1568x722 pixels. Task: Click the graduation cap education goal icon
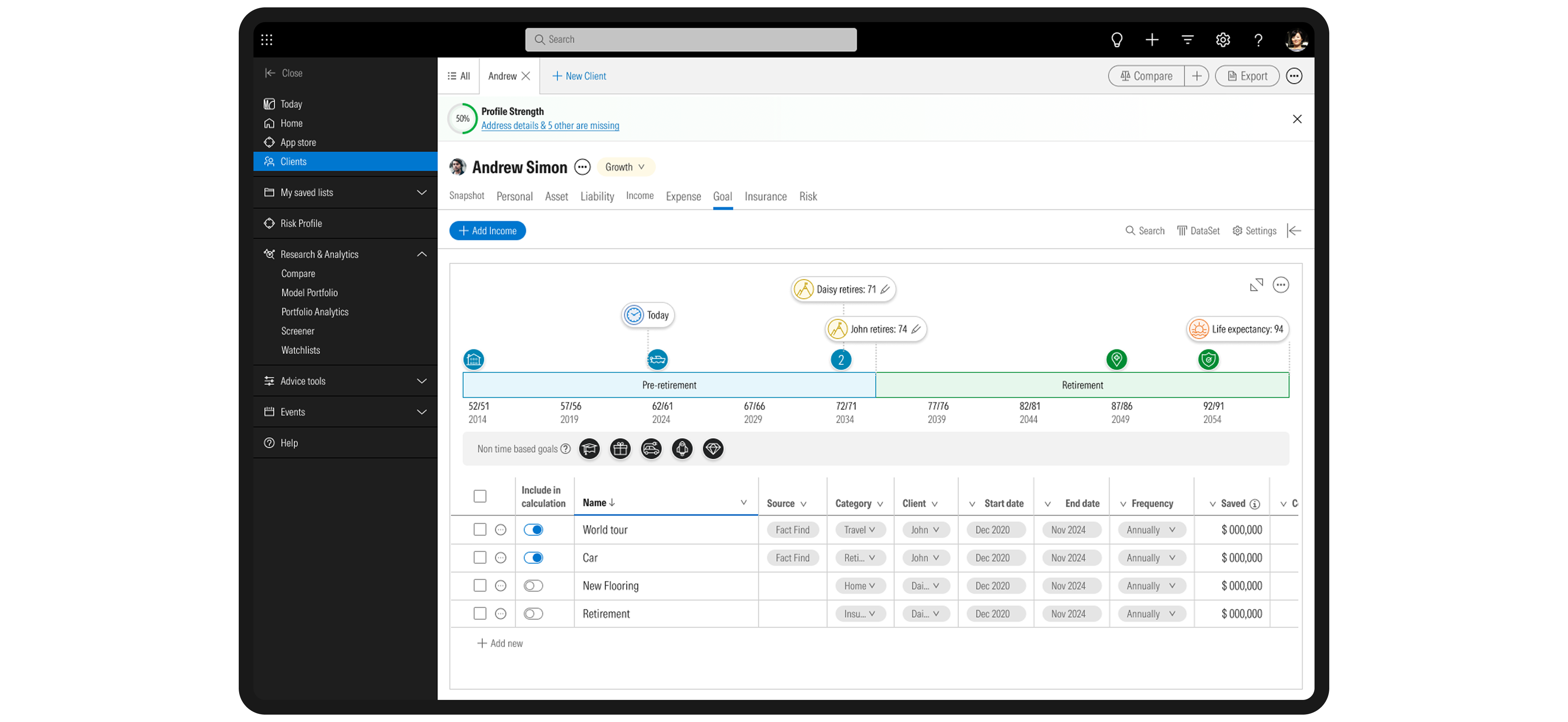pyautogui.click(x=589, y=449)
